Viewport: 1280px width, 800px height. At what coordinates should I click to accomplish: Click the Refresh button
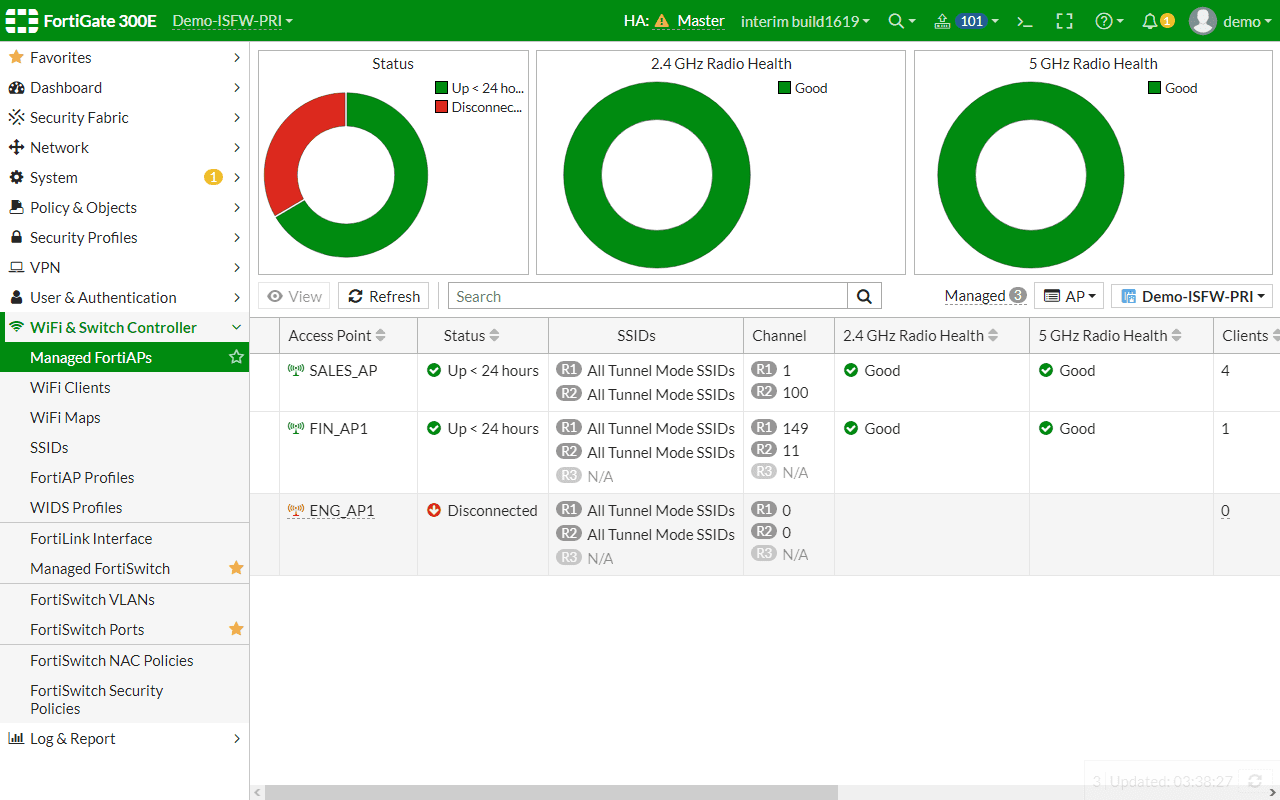tap(384, 296)
